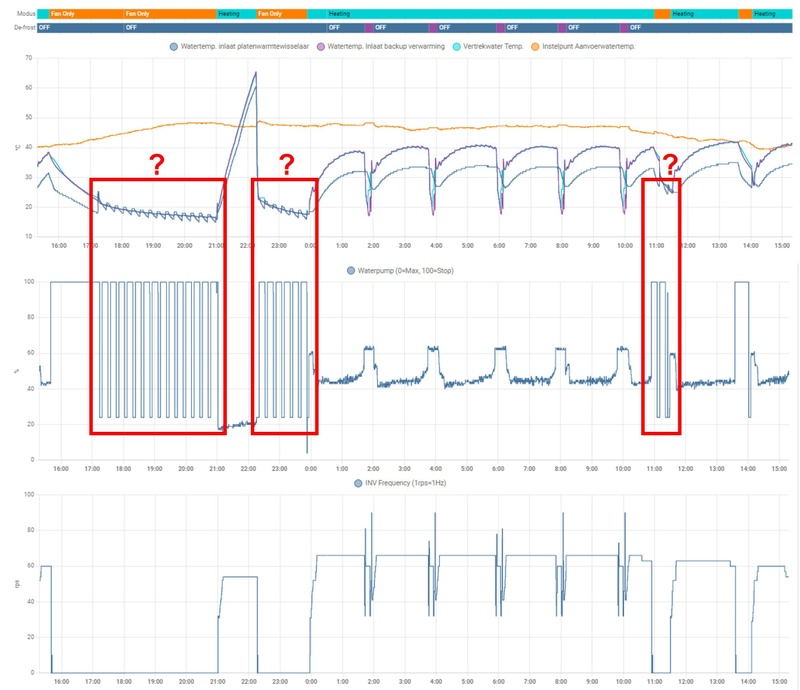This screenshot has width=800, height=690.
Task: Click the Waterpump legend circle icon
Action: 351,270
